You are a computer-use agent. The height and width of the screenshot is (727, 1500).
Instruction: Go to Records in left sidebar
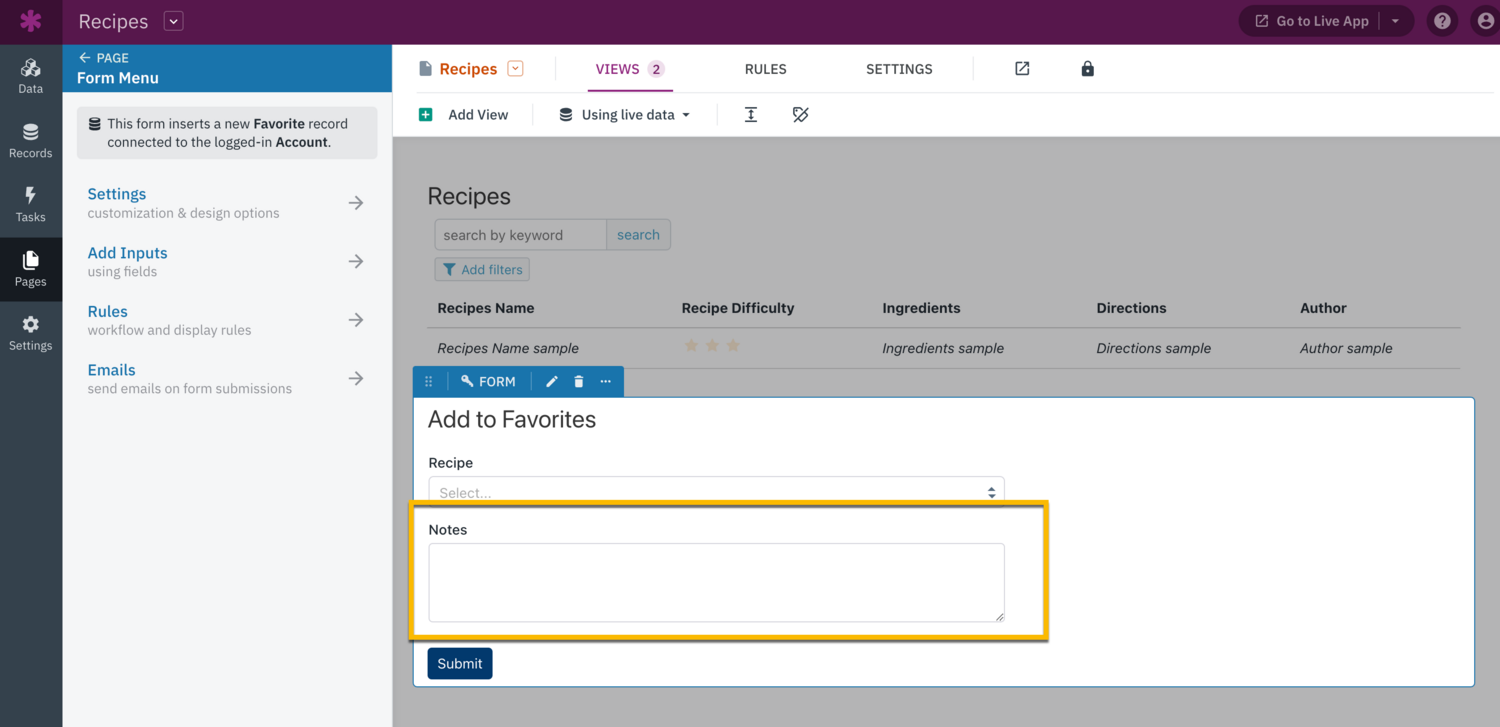click(30, 141)
